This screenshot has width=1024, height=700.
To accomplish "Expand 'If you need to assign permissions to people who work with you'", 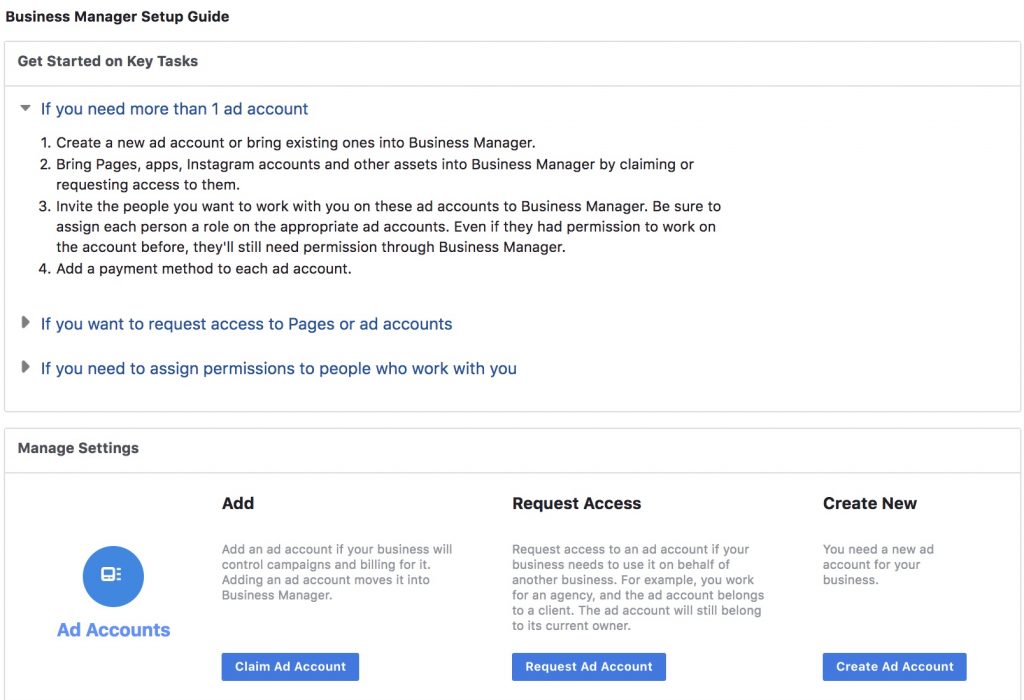I will 25,367.
